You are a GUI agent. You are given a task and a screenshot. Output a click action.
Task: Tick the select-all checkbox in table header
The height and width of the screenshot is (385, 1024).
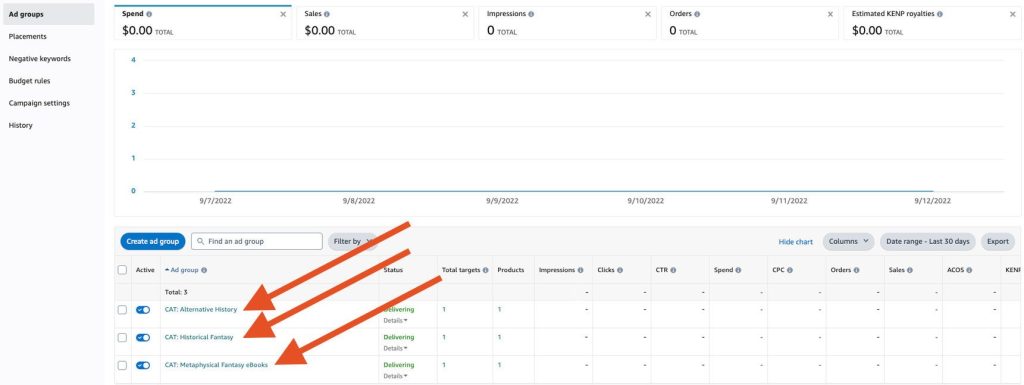pyautogui.click(x=122, y=270)
